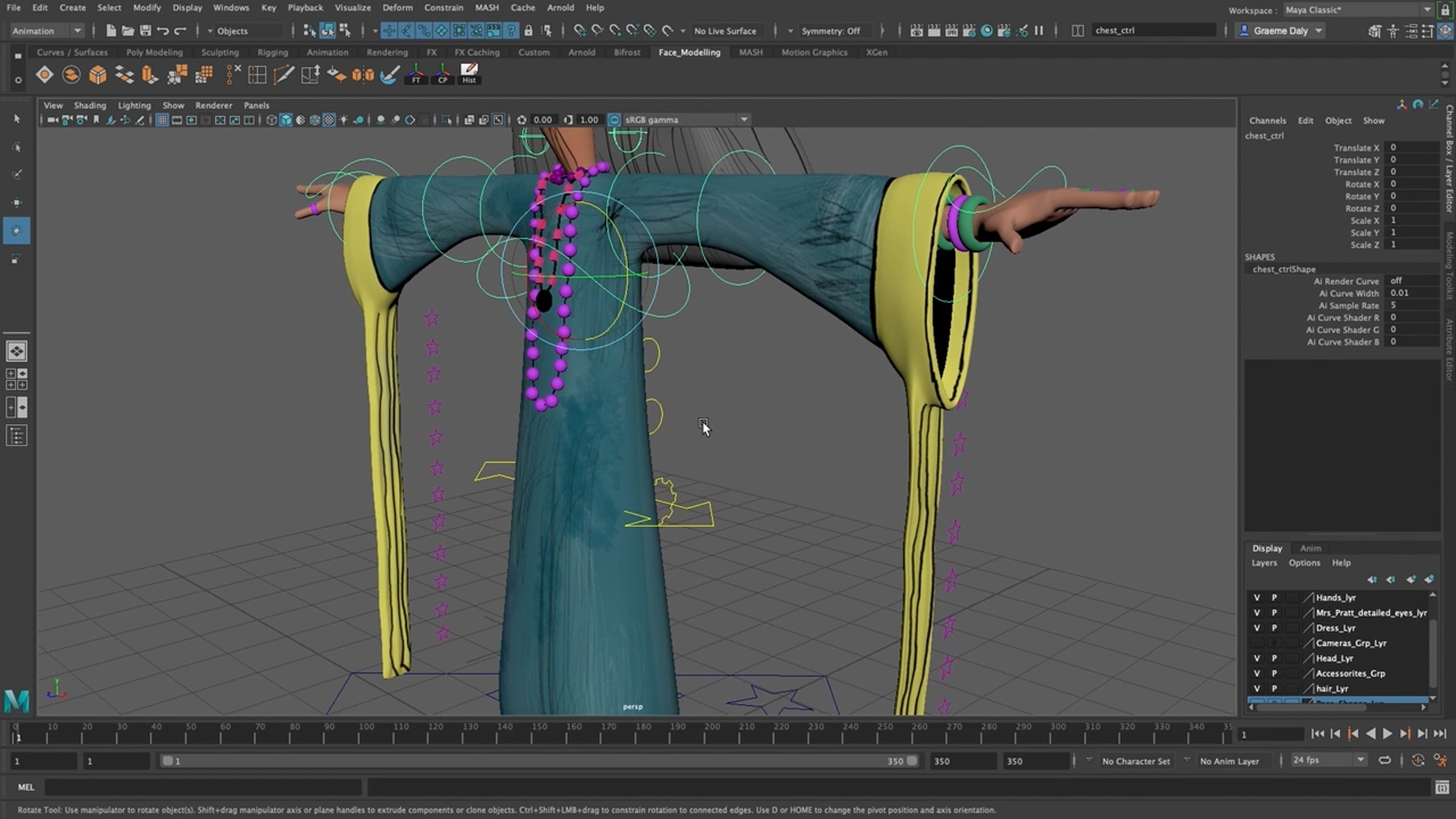Click the open scene folder icon
The height and width of the screenshot is (819, 1456).
(x=127, y=30)
